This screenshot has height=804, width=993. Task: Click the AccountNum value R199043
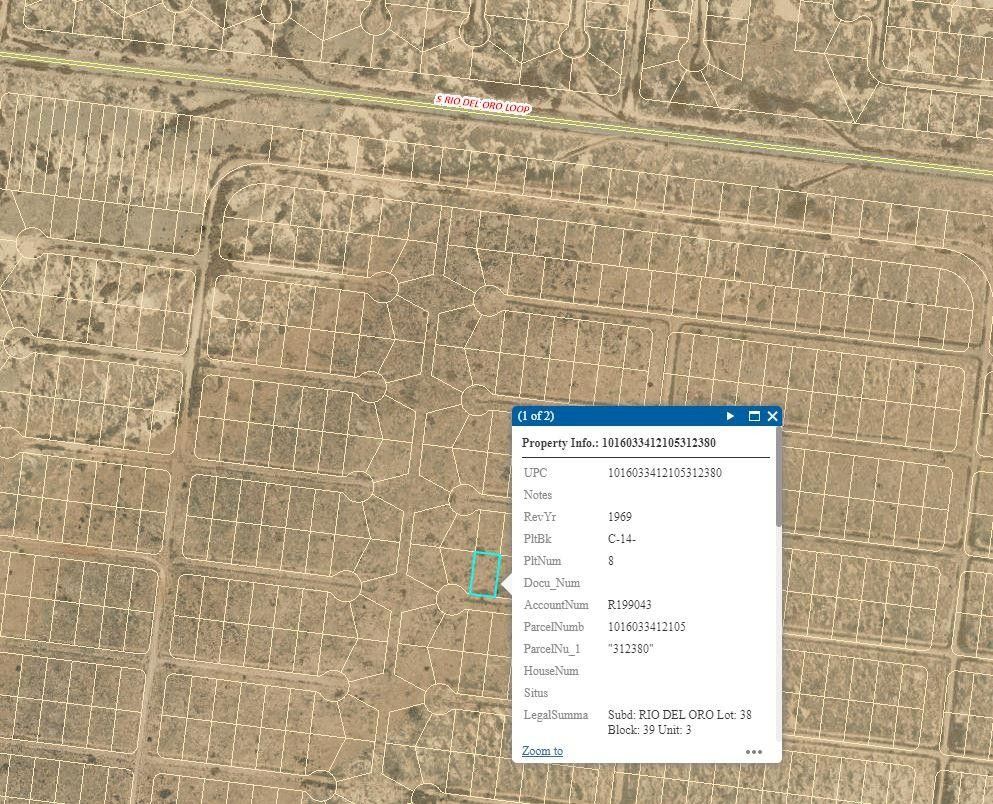[630, 604]
